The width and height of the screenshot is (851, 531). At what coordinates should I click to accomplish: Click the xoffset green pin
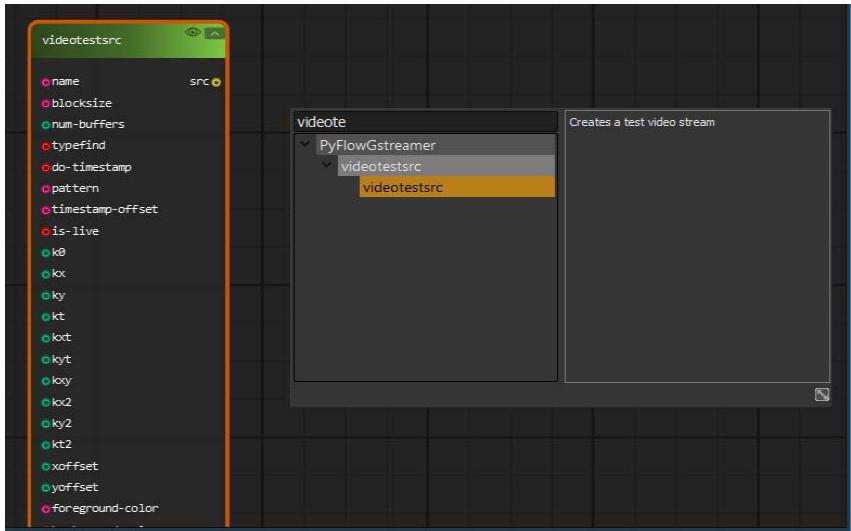pyautogui.click(x=46, y=467)
